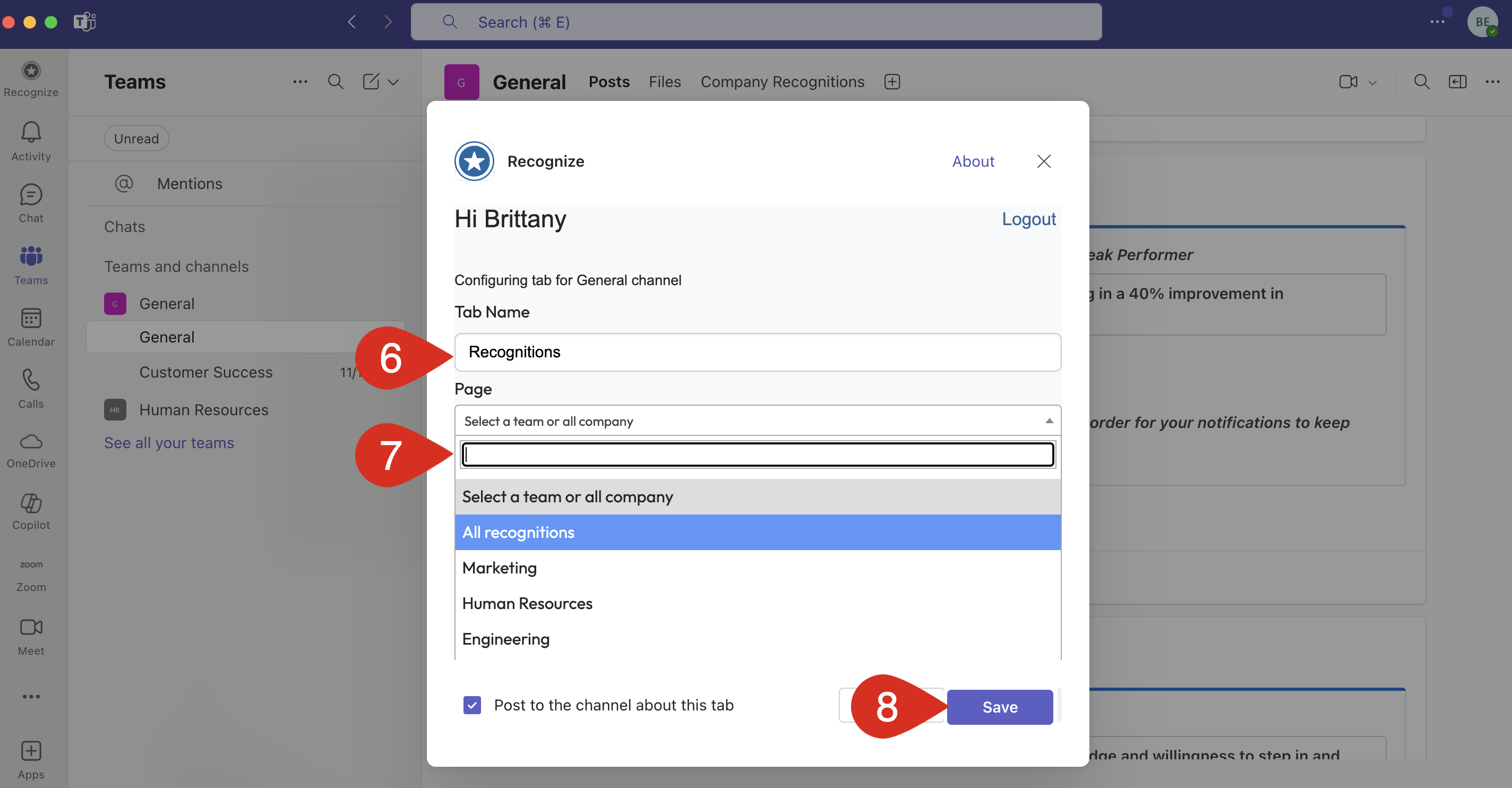The image size is (1512, 788).
Task: Click the Recognize star app icon
Action: [31, 71]
